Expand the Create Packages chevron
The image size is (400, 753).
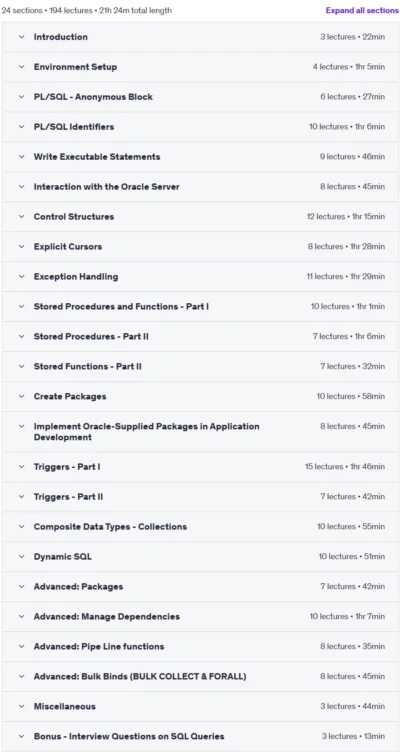coord(21,396)
